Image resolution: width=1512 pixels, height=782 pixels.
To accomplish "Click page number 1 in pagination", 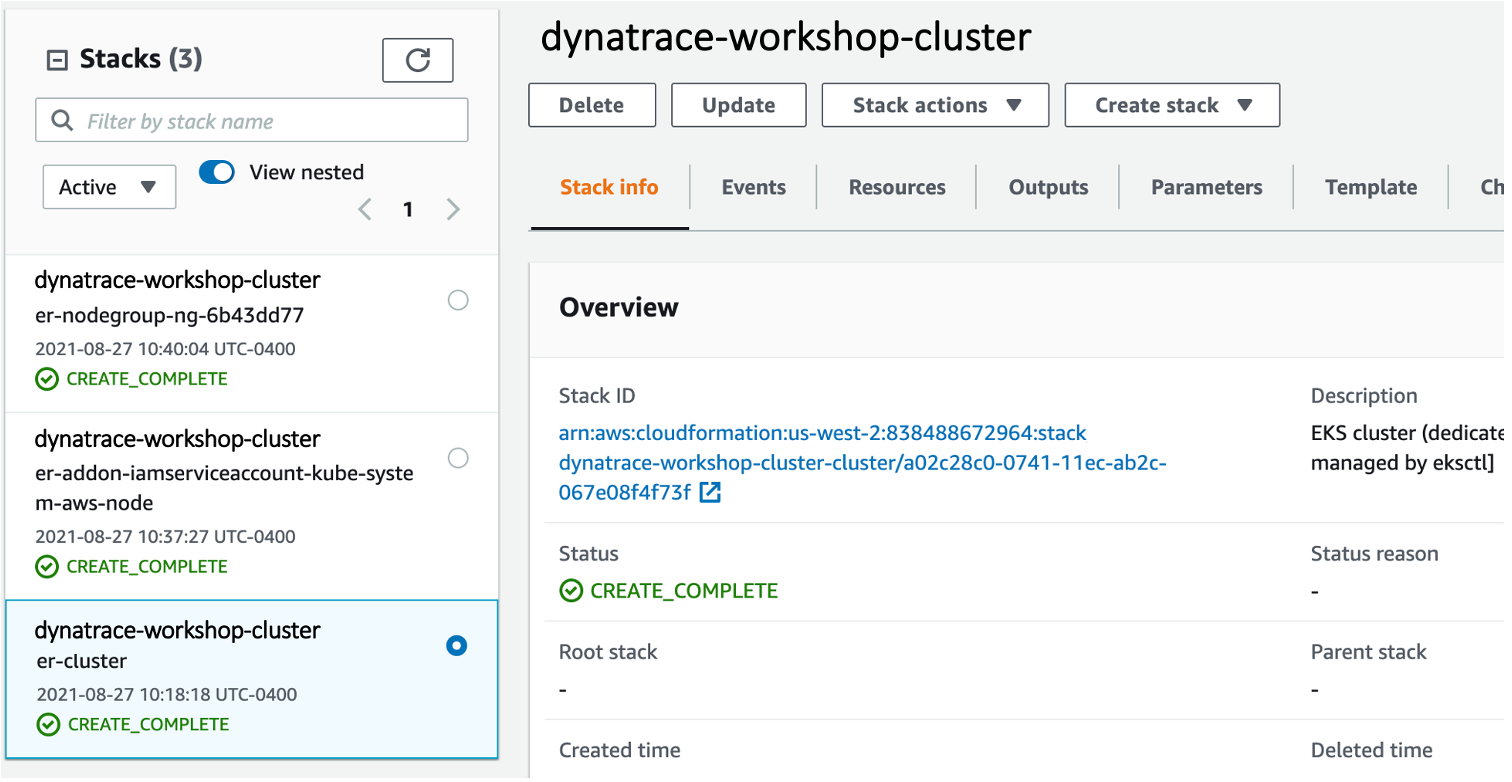I will click(x=408, y=209).
